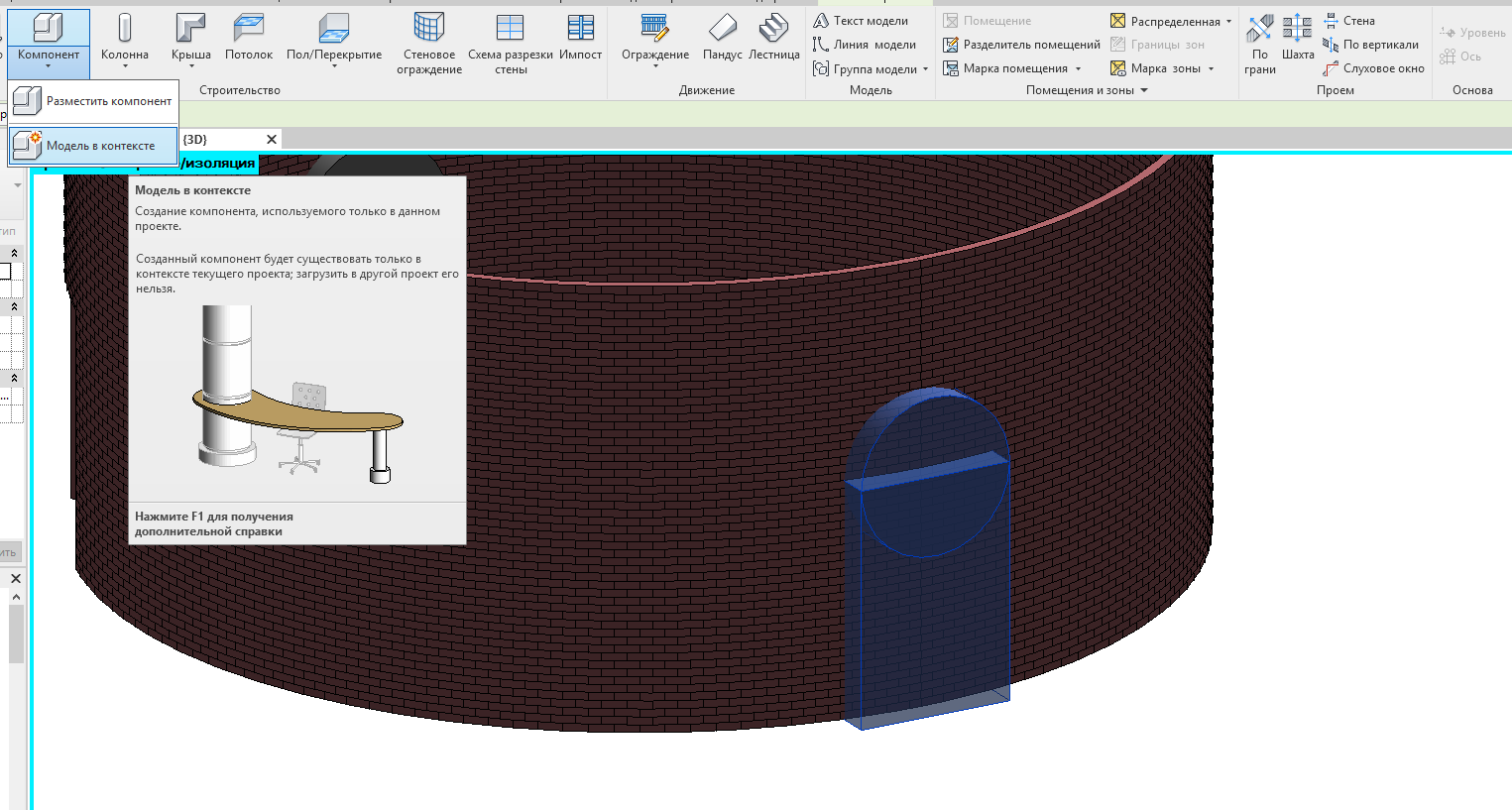The width and height of the screenshot is (1512, 810).
Task: Select the Колонна (Column) tool icon
Action: 124,29
